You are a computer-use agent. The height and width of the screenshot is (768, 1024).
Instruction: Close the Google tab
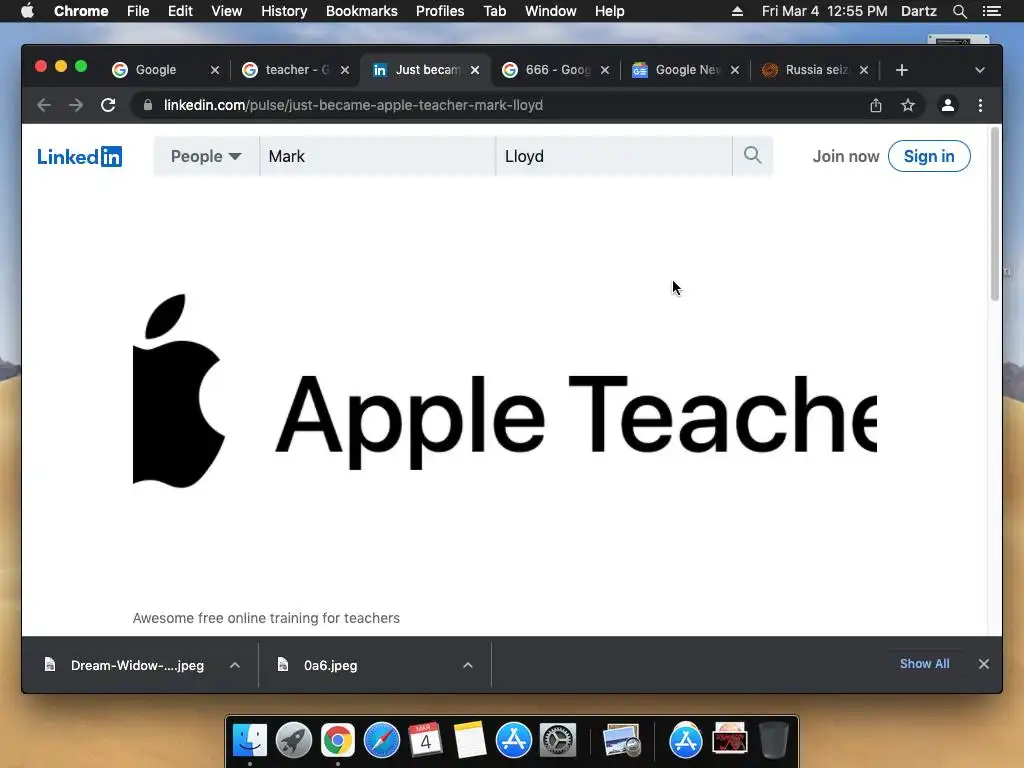(215, 70)
